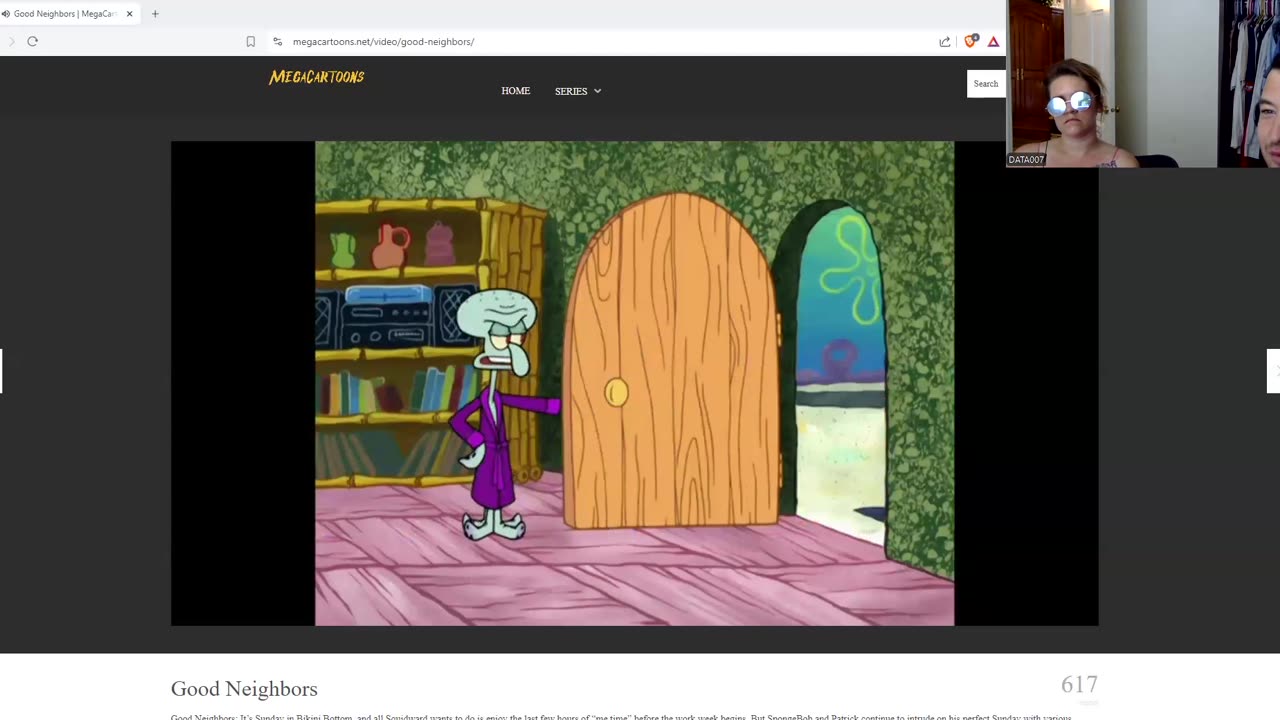The width and height of the screenshot is (1280, 720).
Task: Click the tab audio speaker icon
Action: (x=6, y=14)
